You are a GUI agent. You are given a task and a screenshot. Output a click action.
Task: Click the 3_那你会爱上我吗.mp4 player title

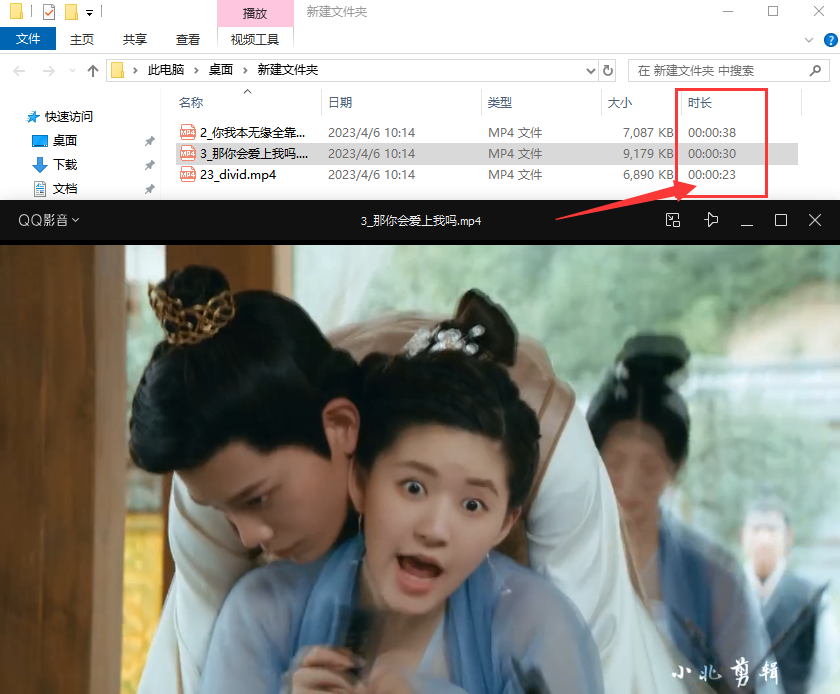421,221
